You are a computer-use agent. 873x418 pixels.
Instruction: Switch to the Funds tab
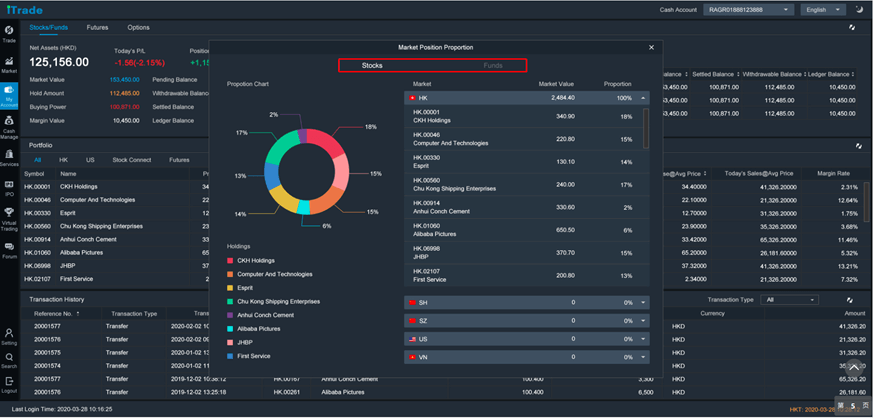point(492,65)
